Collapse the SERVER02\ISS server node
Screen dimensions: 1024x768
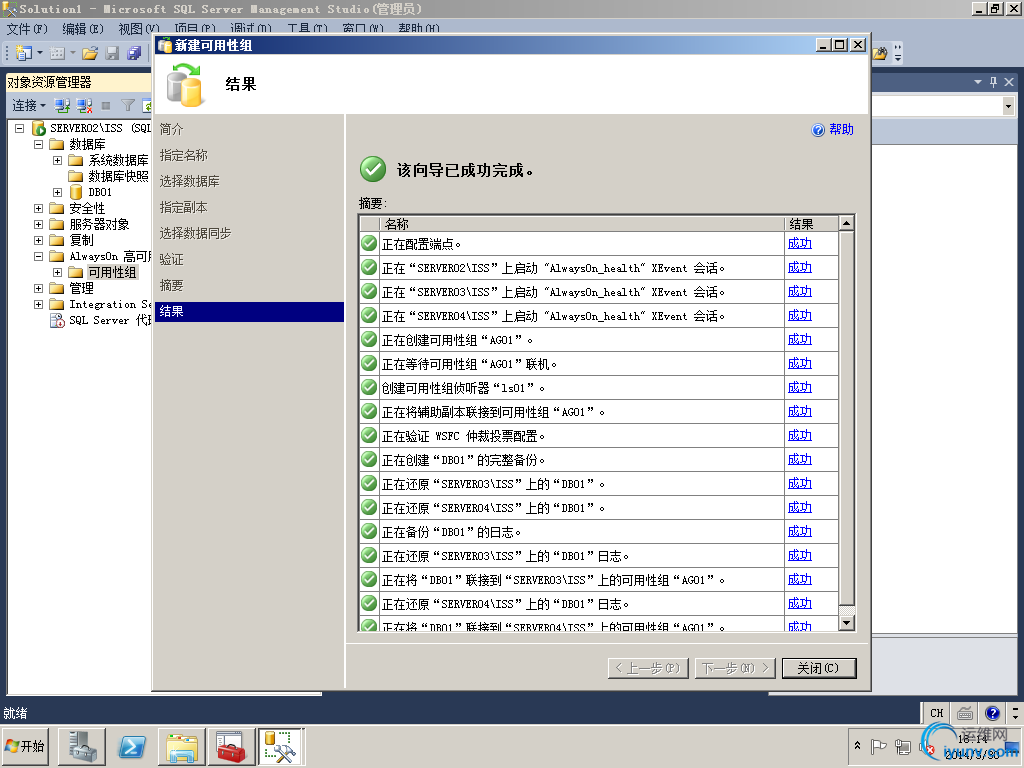(x=20, y=128)
